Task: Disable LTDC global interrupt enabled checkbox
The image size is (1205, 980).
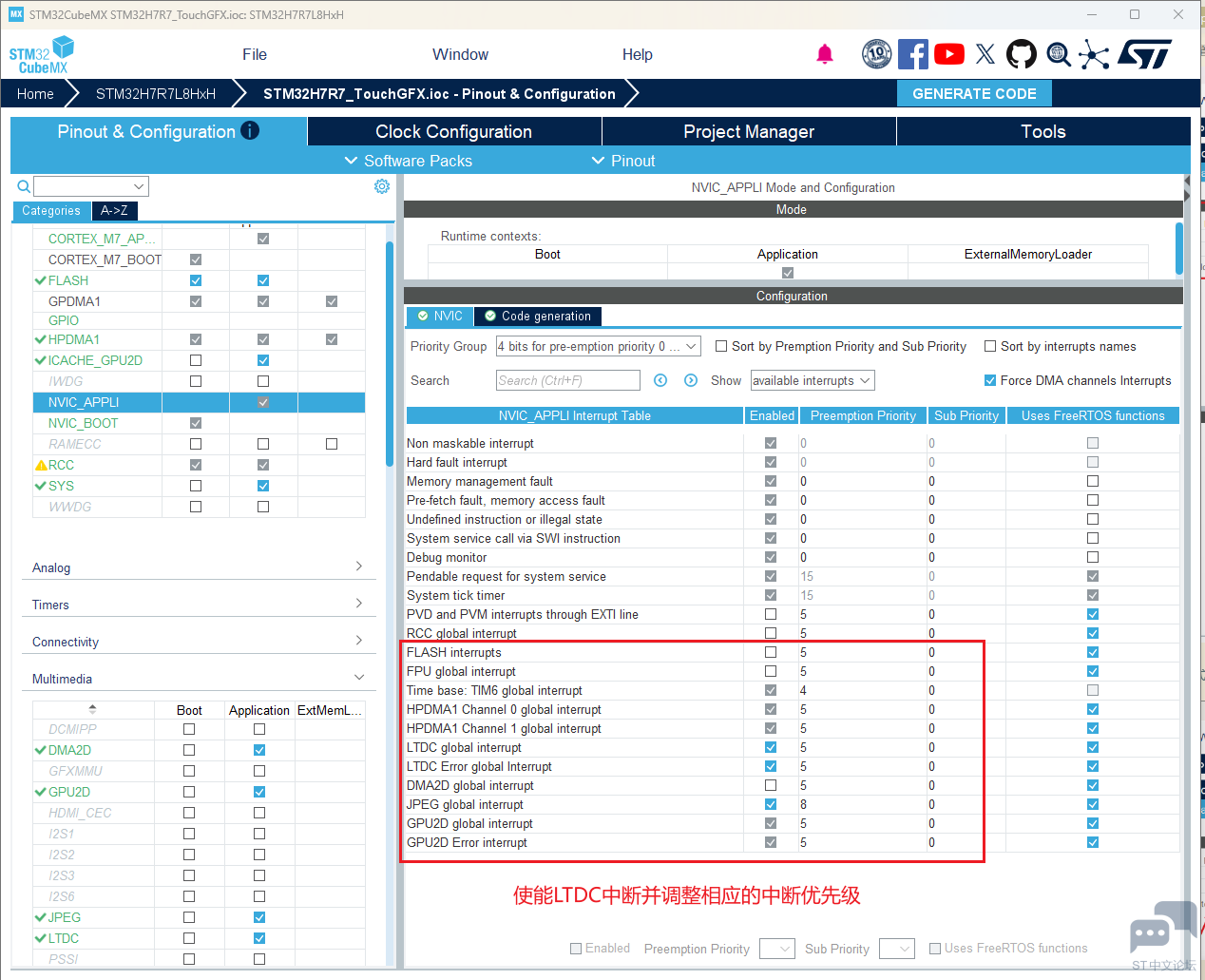Action: [x=771, y=747]
